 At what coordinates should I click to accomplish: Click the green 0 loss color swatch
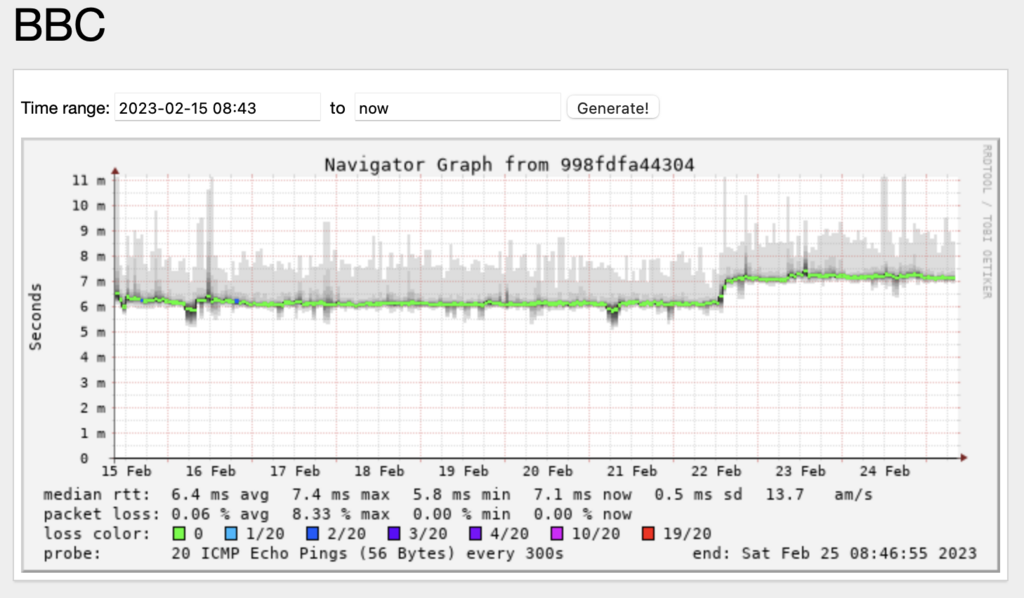178,533
